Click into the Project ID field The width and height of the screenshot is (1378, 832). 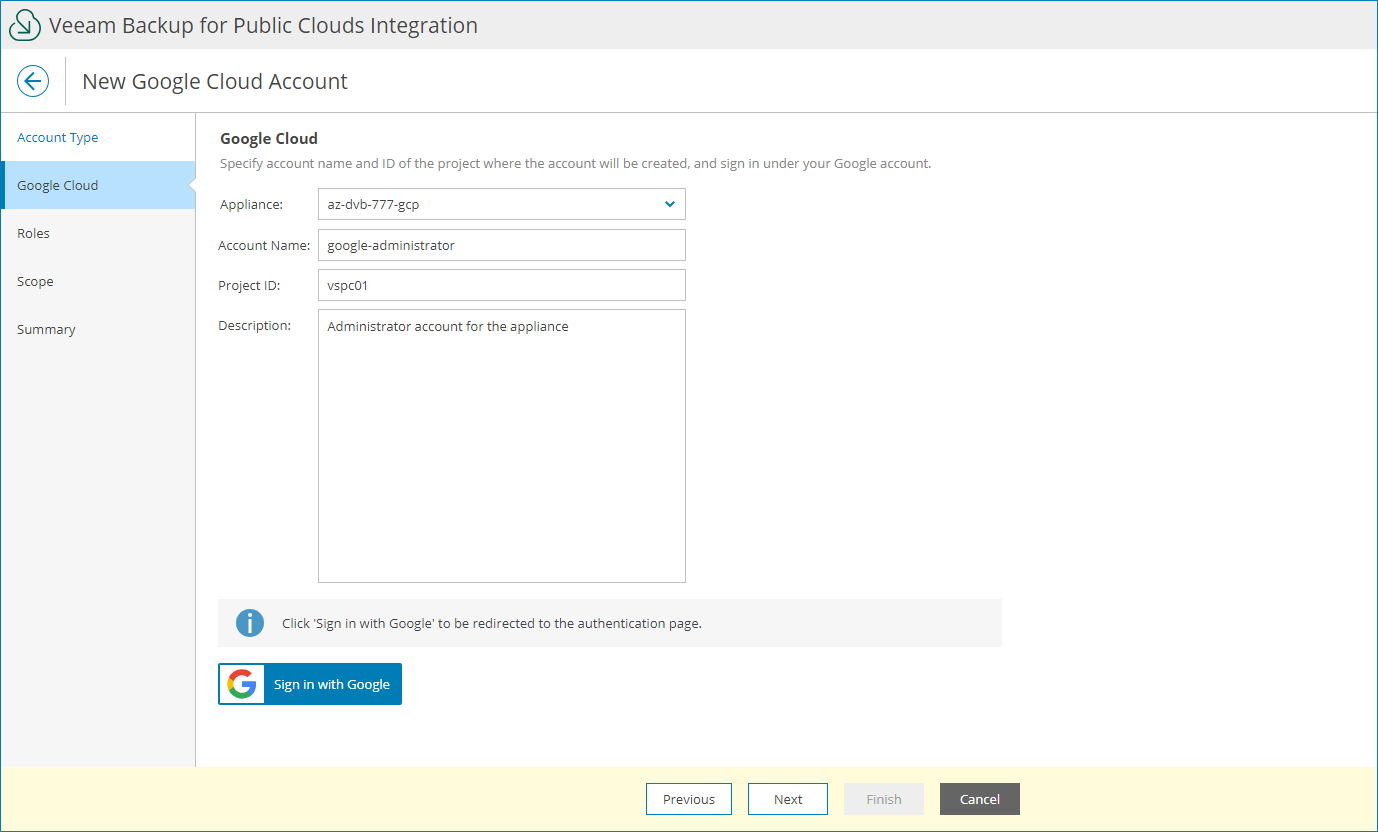(501, 285)
